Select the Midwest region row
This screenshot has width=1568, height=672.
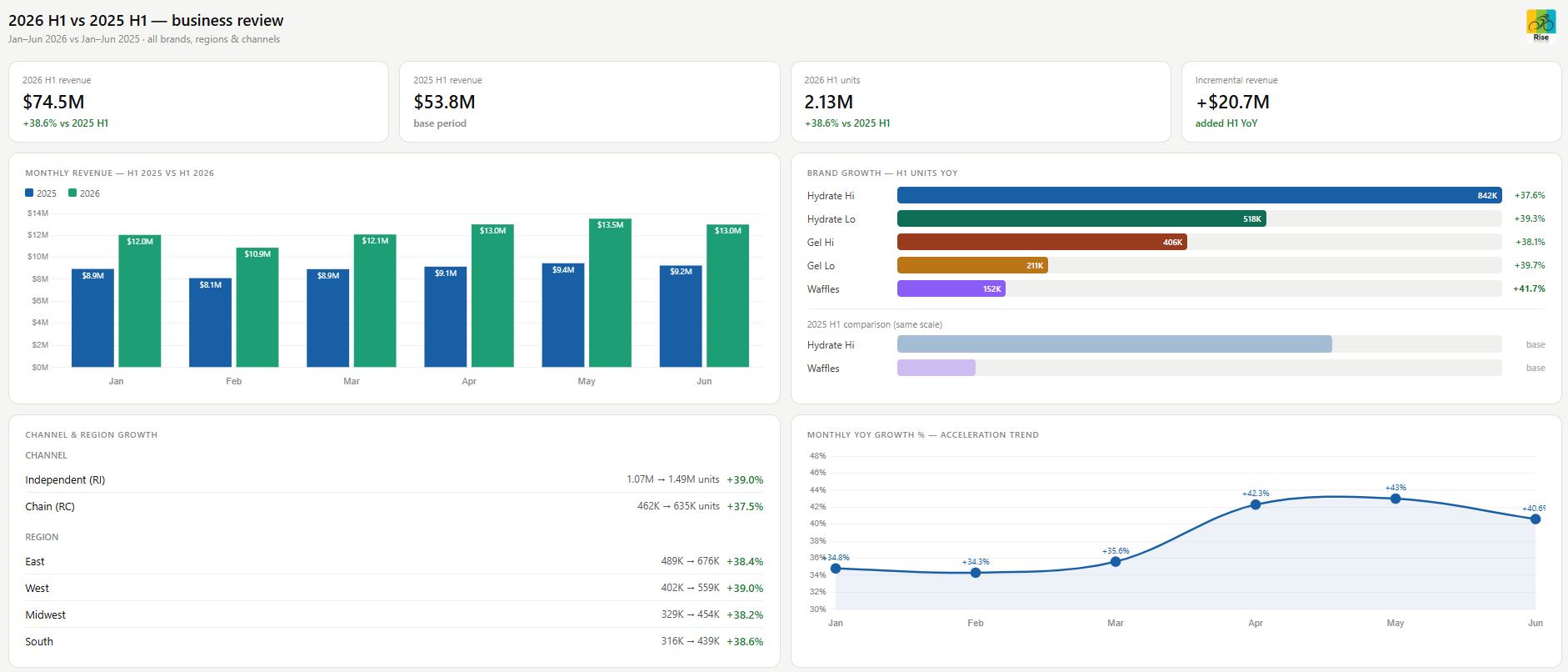tap(394, 614)
